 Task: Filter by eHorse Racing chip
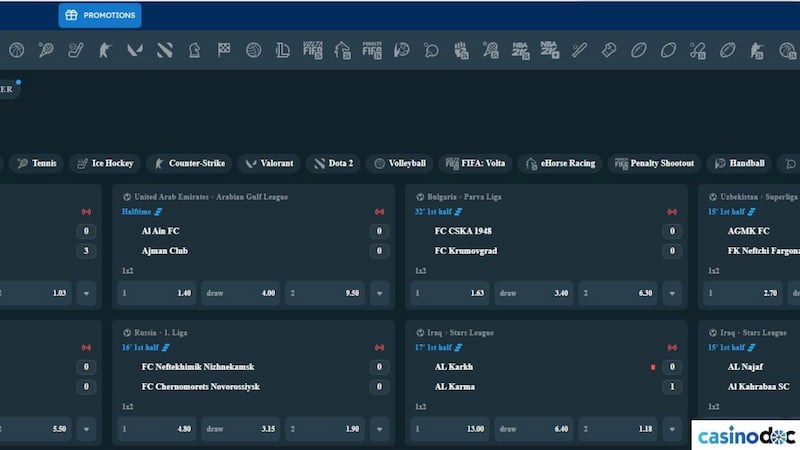[561, 163]
